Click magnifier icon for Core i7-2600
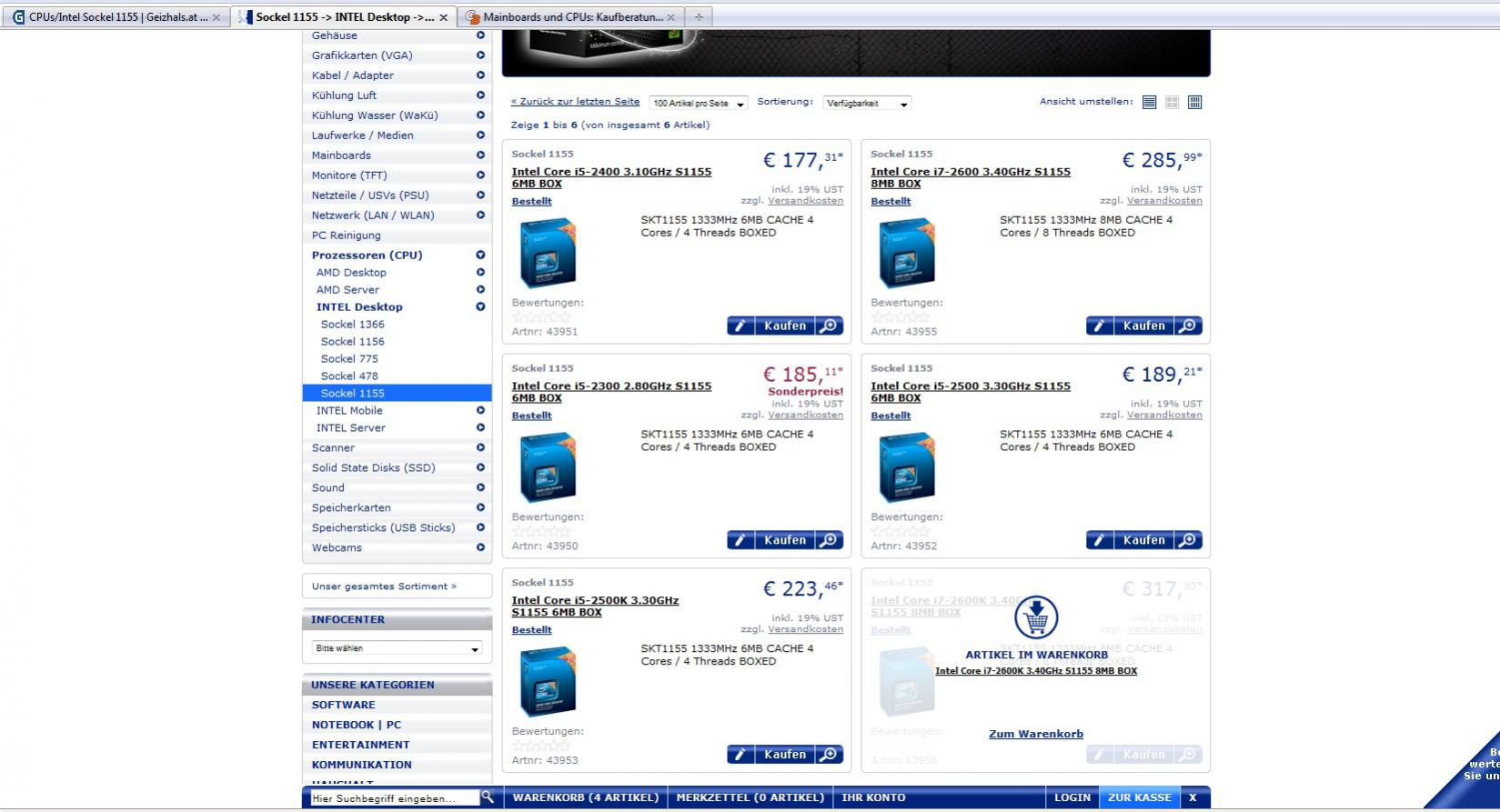The image size is (1500, 812). coord(1188,326)
